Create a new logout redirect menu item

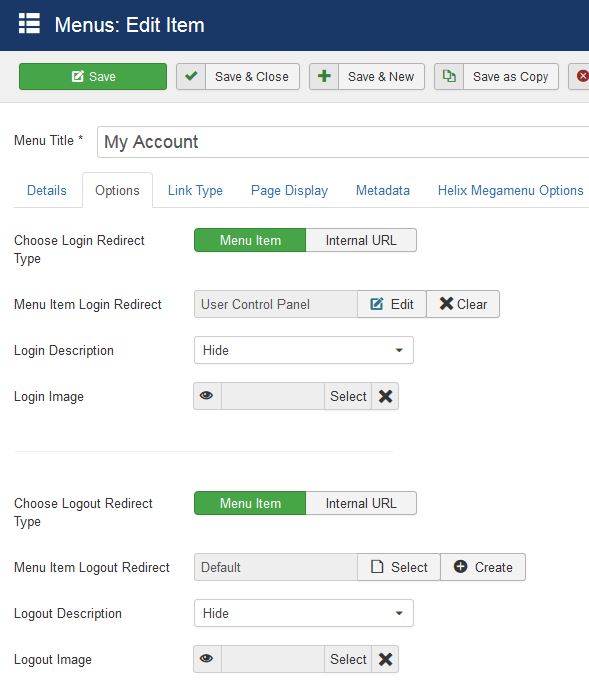483,567
